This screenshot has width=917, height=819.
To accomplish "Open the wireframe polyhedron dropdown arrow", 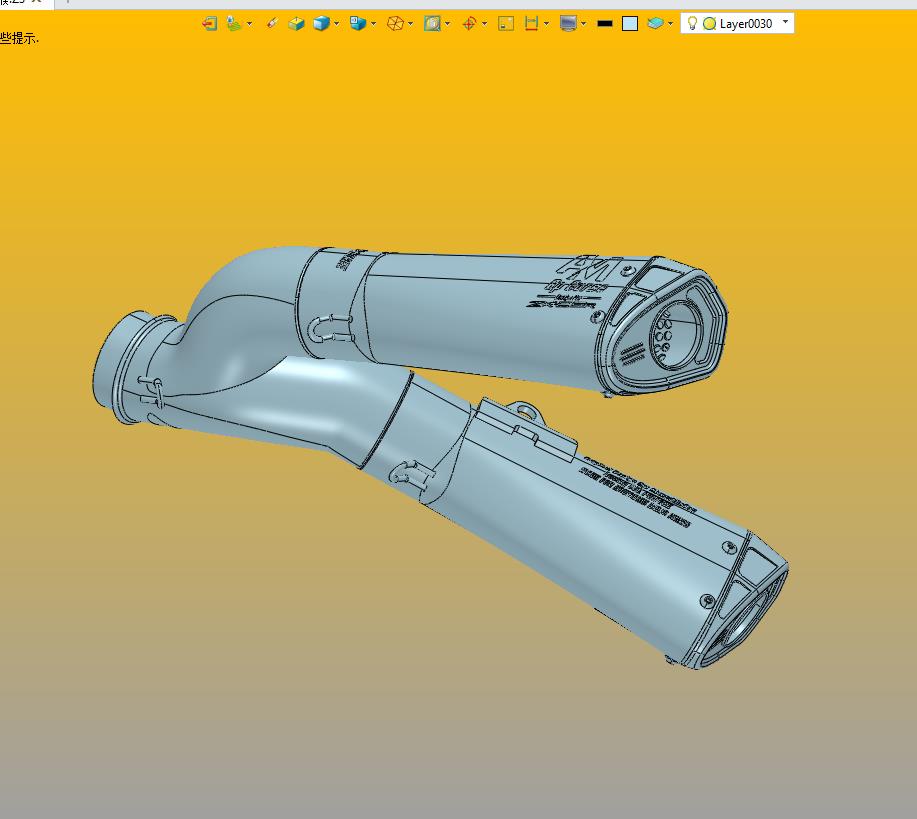I will coord(411,24).
